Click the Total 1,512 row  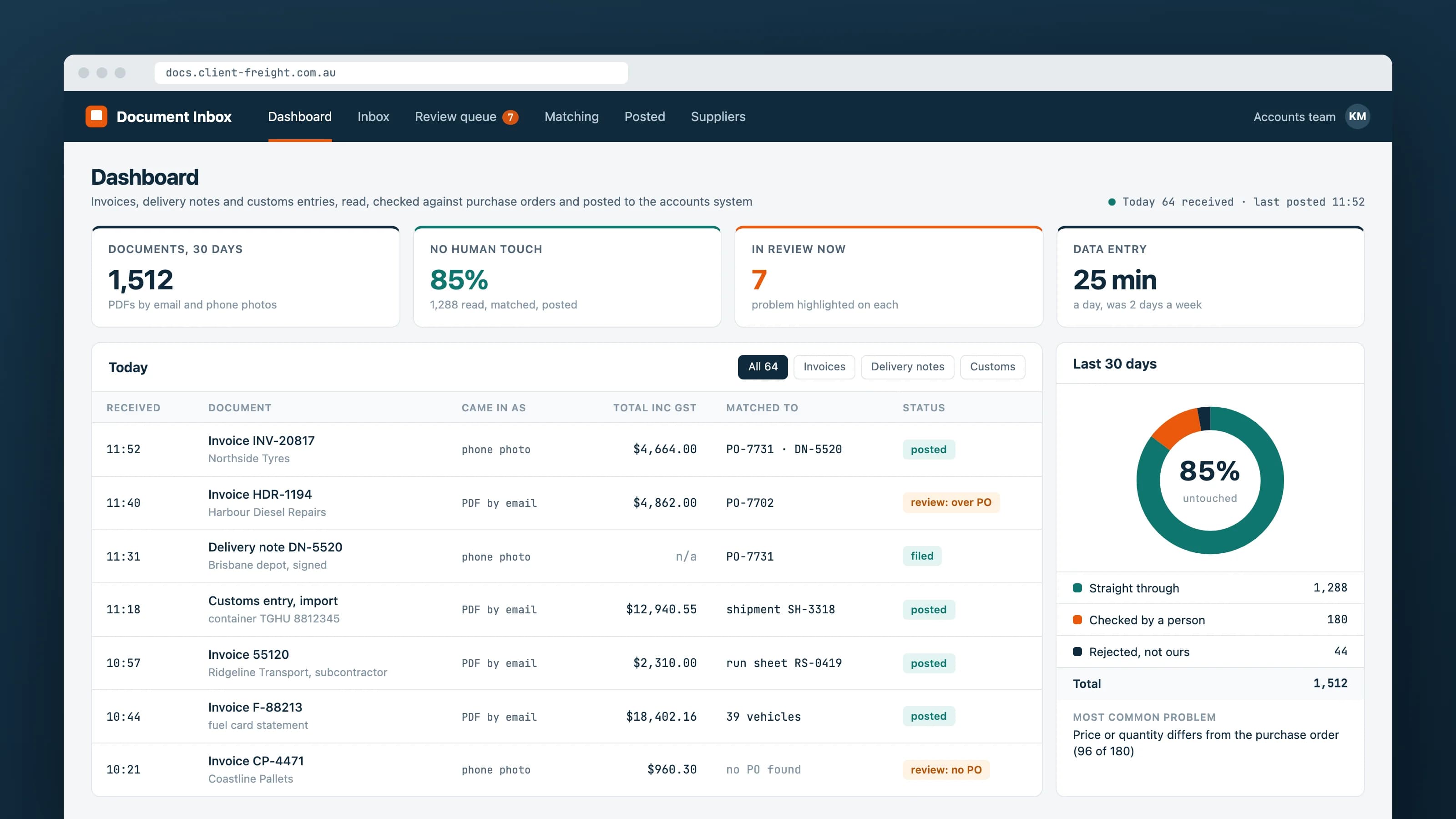pyautogui.click(x=1209, y=683)
